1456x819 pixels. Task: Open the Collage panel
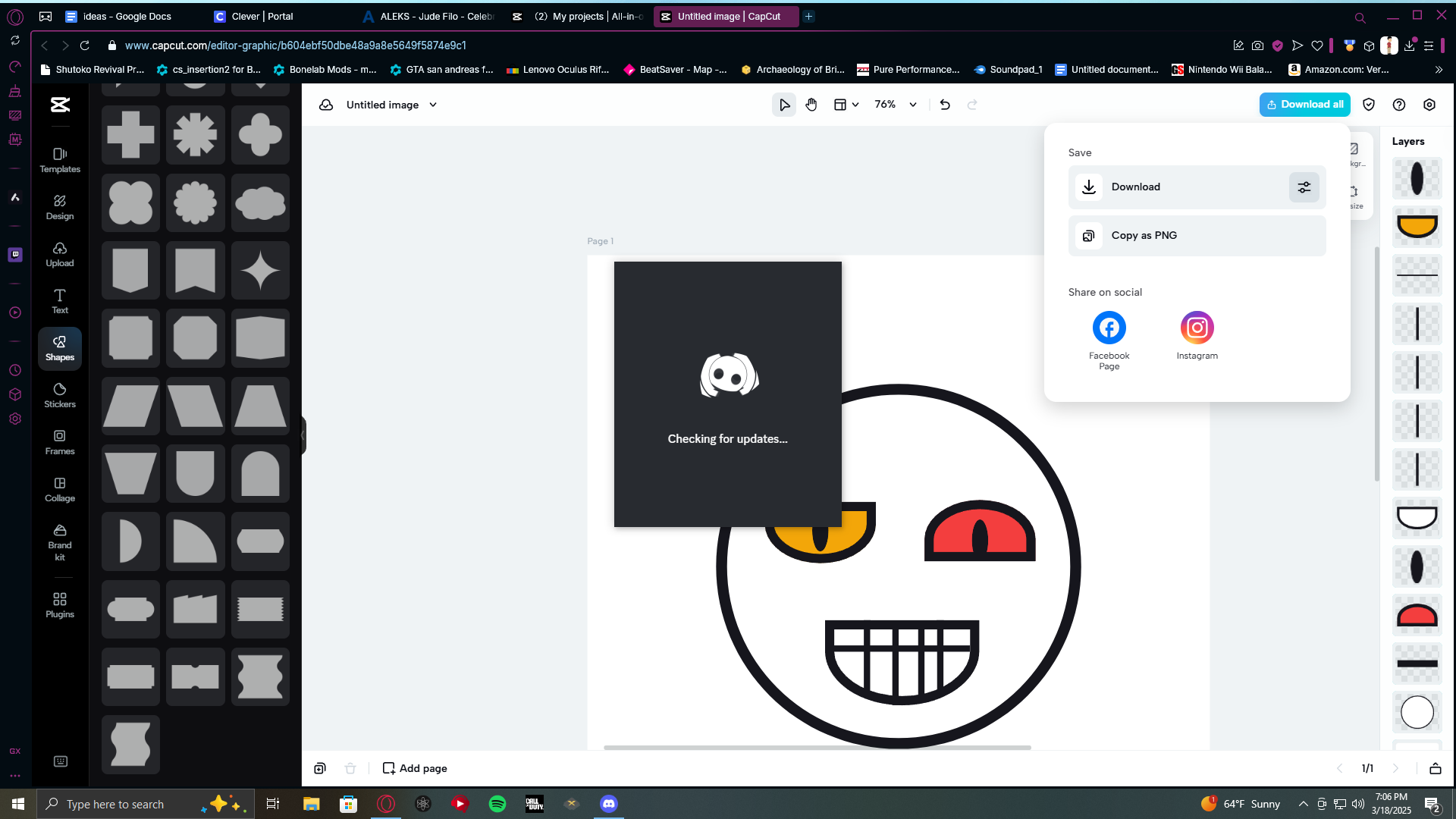click(x=60, y=488)
